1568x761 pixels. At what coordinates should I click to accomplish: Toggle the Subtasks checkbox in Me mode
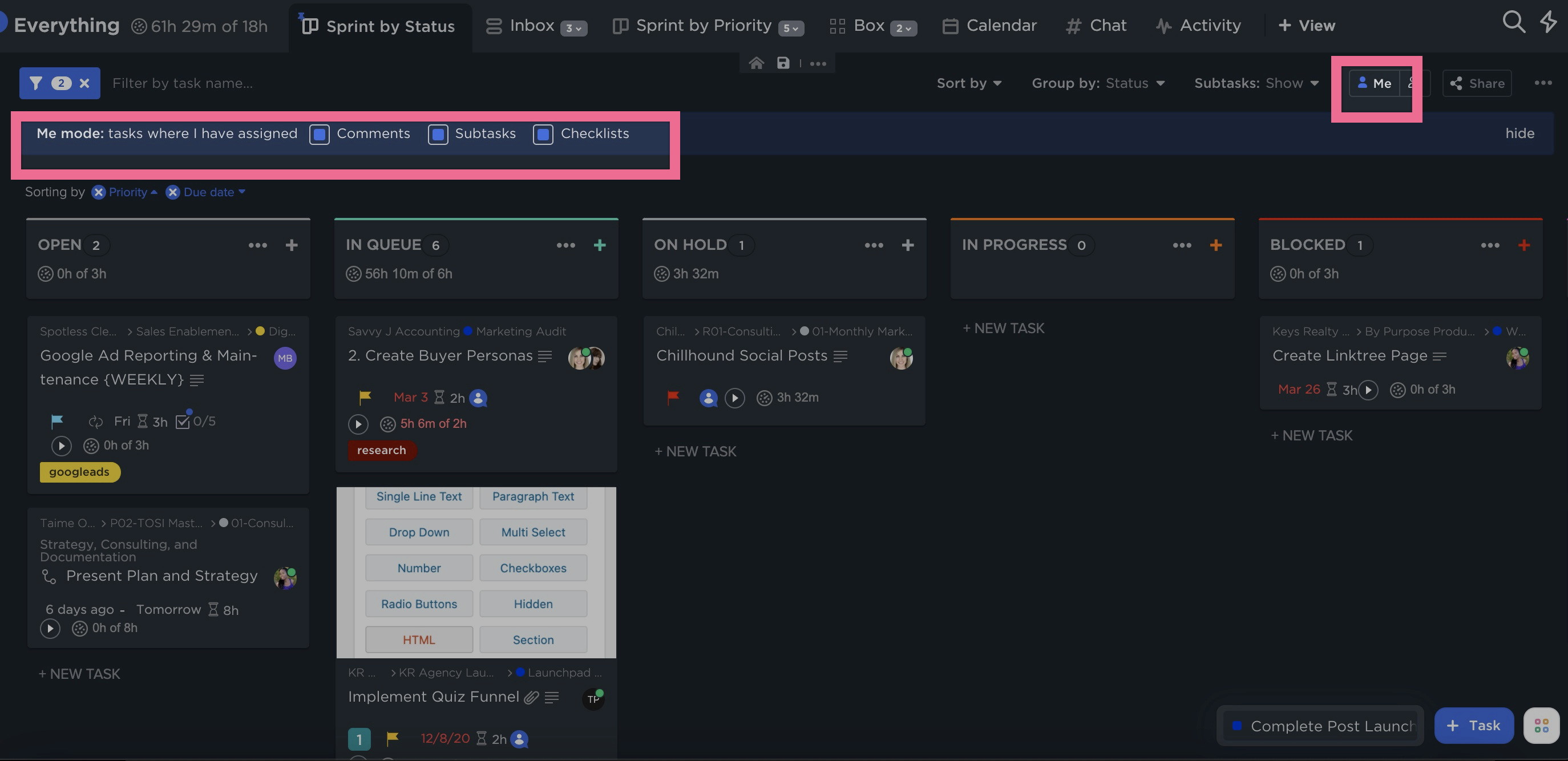[x=438, y=134]
